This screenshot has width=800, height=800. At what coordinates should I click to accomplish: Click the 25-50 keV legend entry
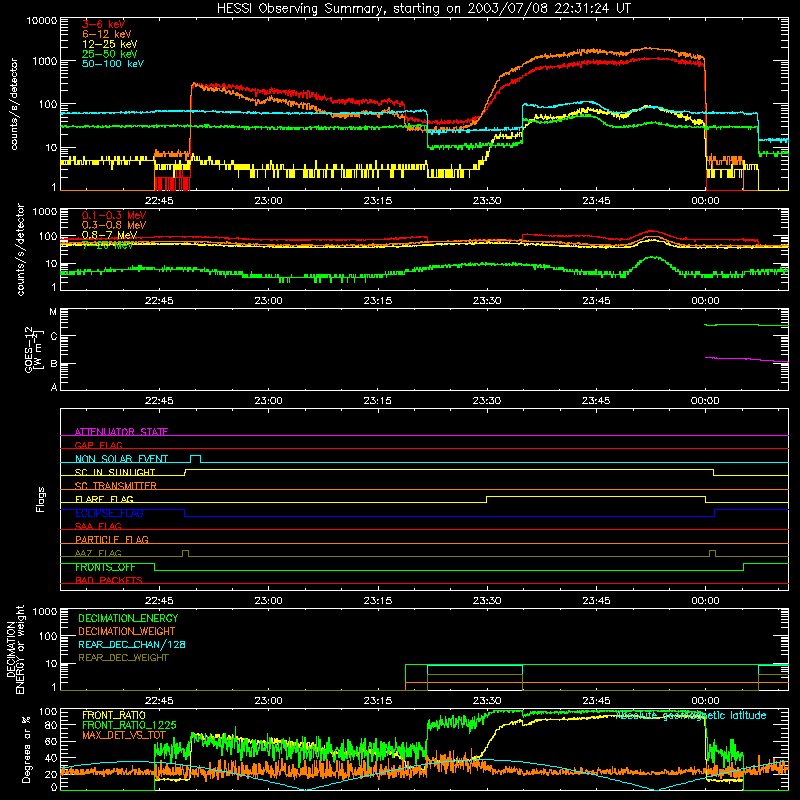[x=109, y=54]
